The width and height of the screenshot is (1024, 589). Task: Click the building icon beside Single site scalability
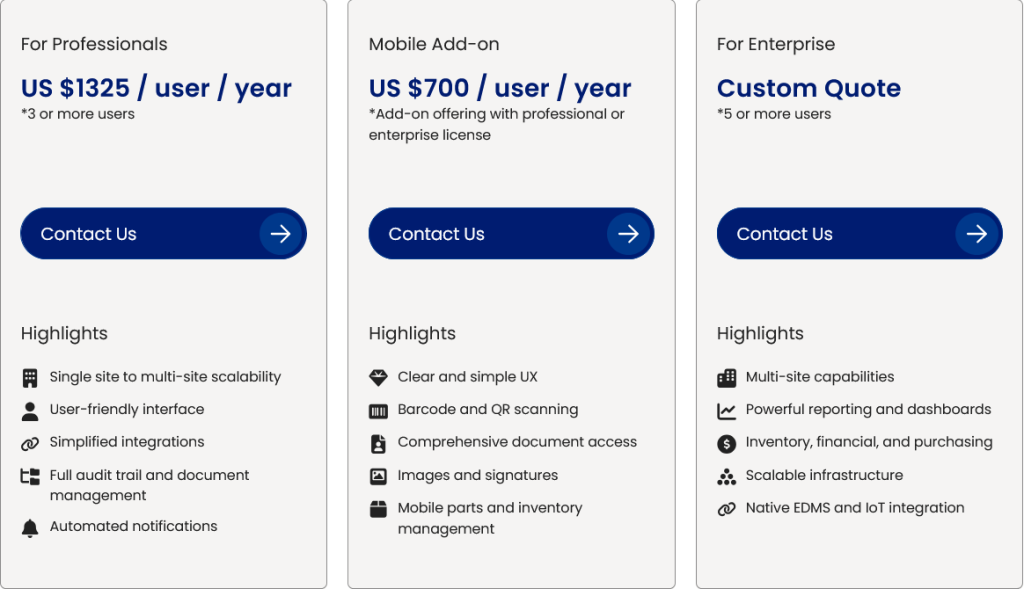[x=30, y=378]
